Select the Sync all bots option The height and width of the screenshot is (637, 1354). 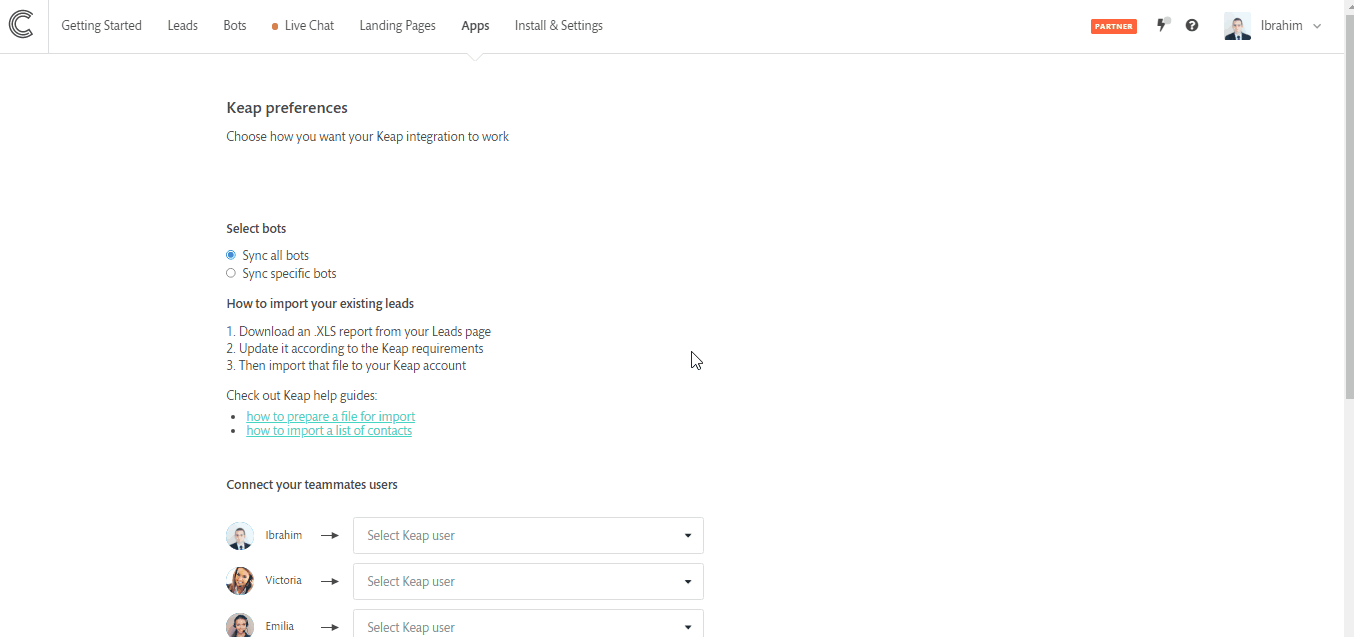pos(231,255)
